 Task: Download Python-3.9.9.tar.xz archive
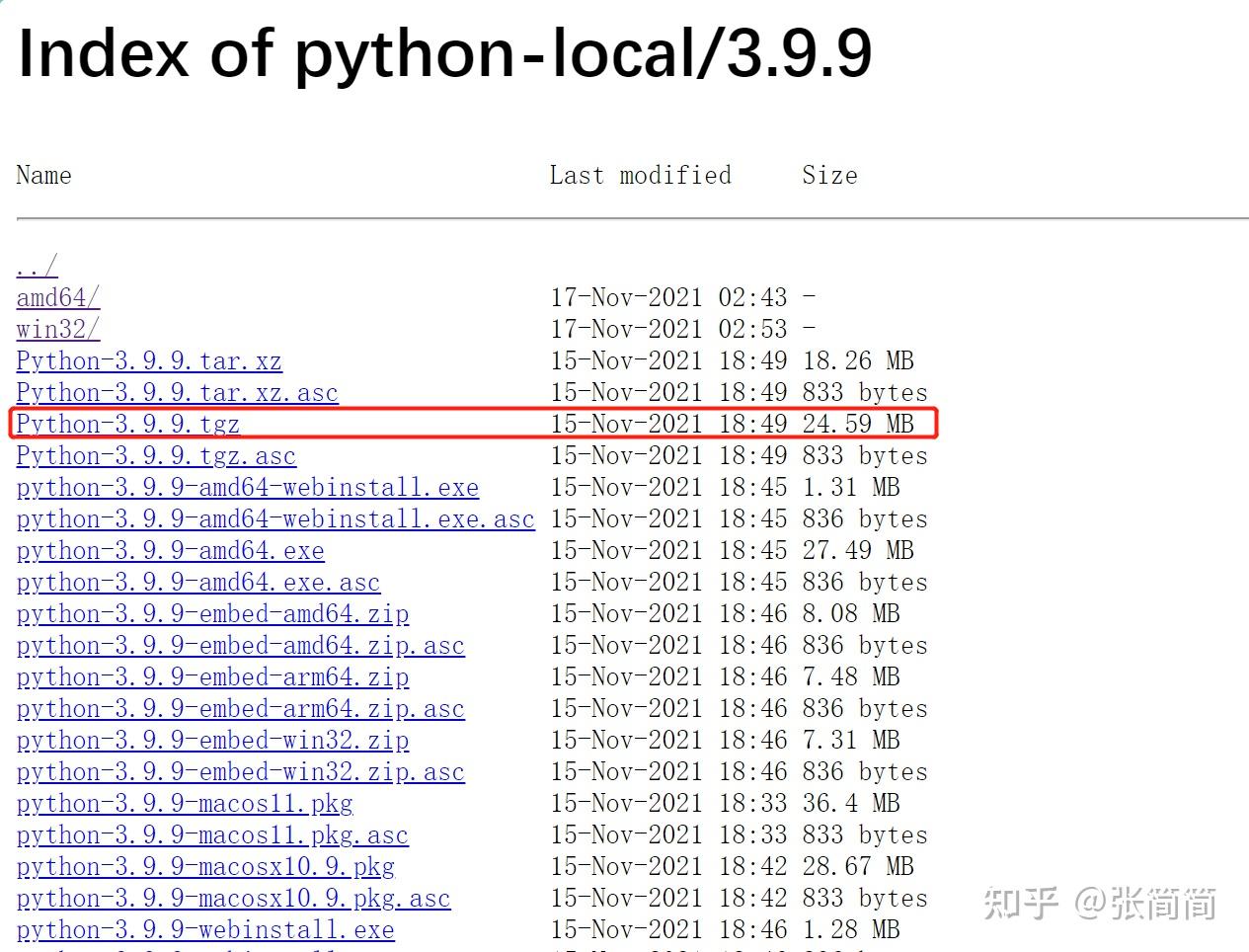(148, 360)
